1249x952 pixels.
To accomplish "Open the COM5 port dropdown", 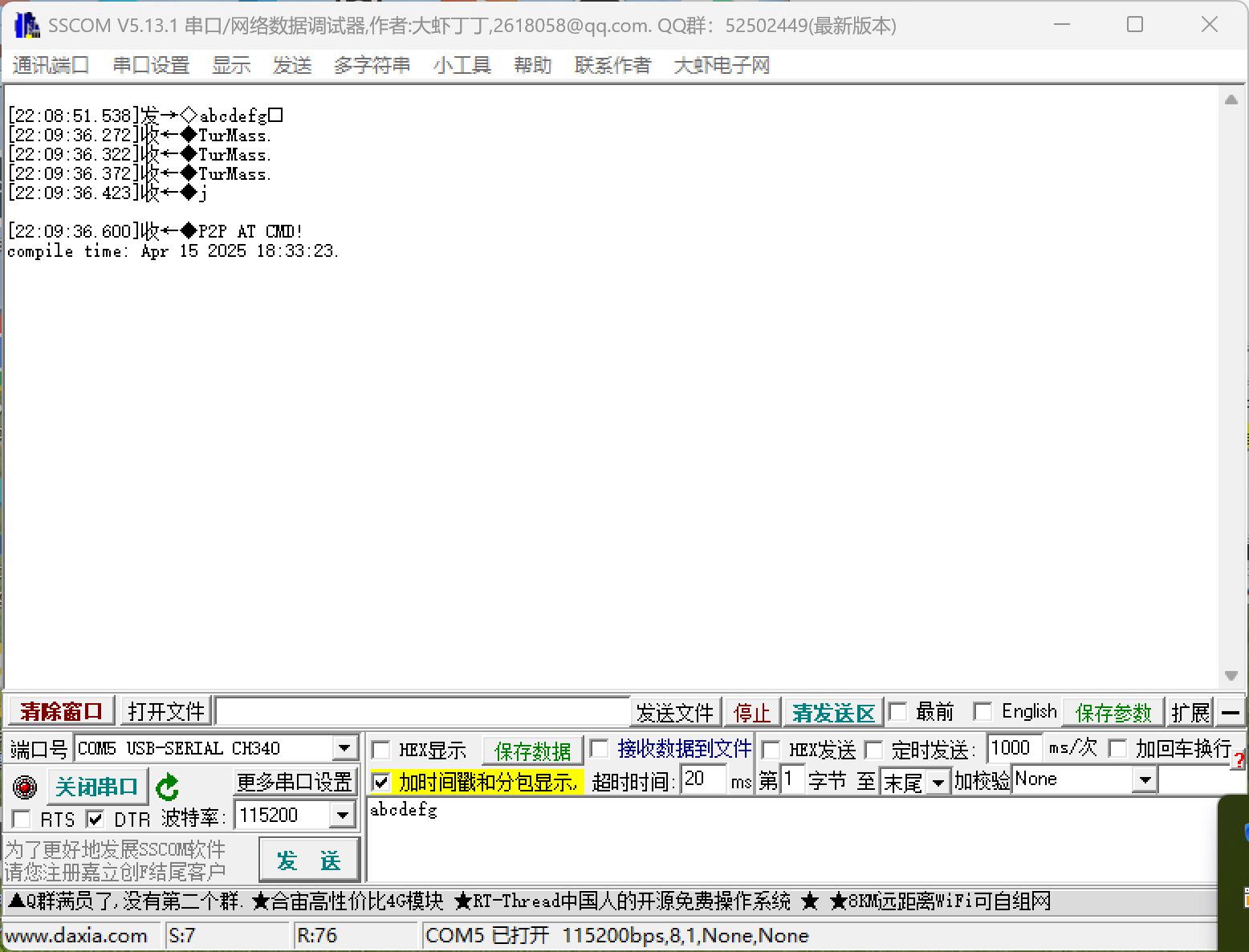I will (x=344, y=747).
